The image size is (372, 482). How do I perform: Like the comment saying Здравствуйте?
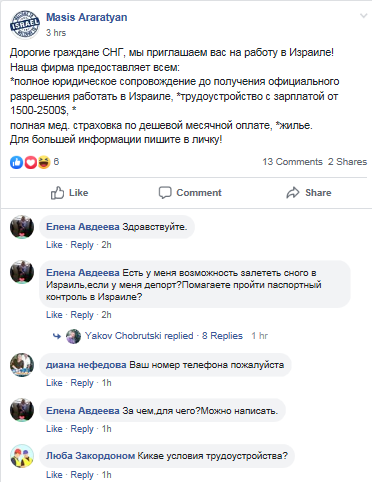pos(54,245)
